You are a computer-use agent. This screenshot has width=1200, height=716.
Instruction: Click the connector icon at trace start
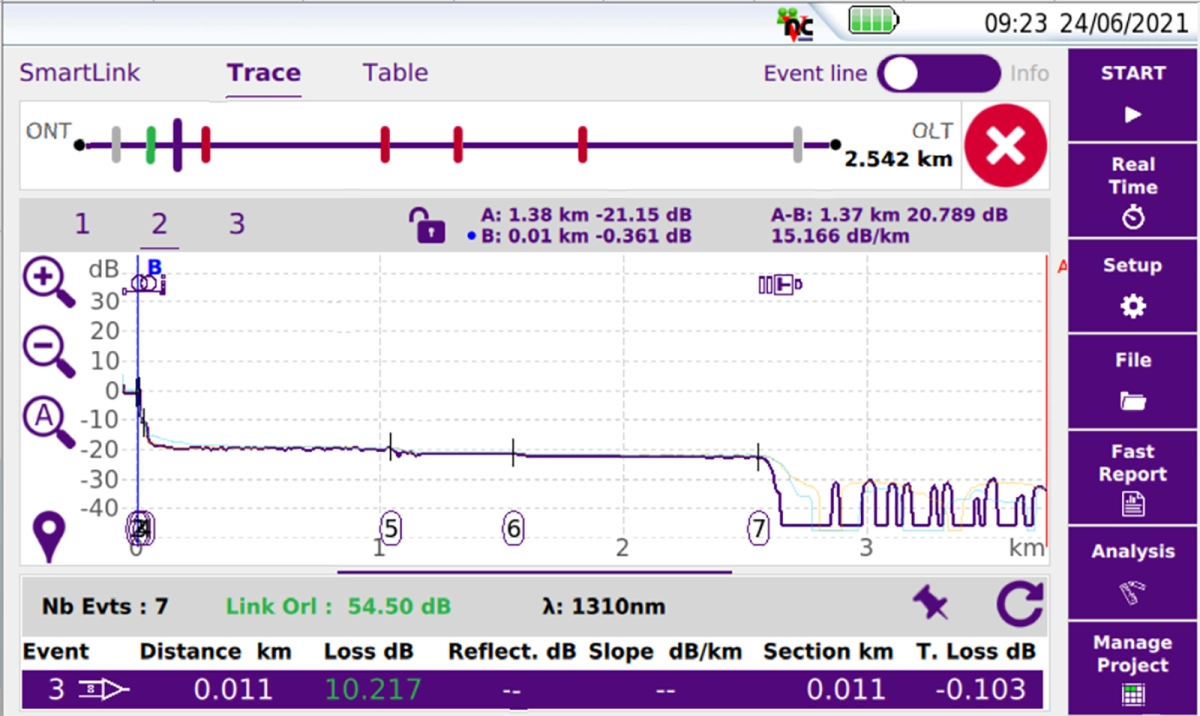pos(144,285)
